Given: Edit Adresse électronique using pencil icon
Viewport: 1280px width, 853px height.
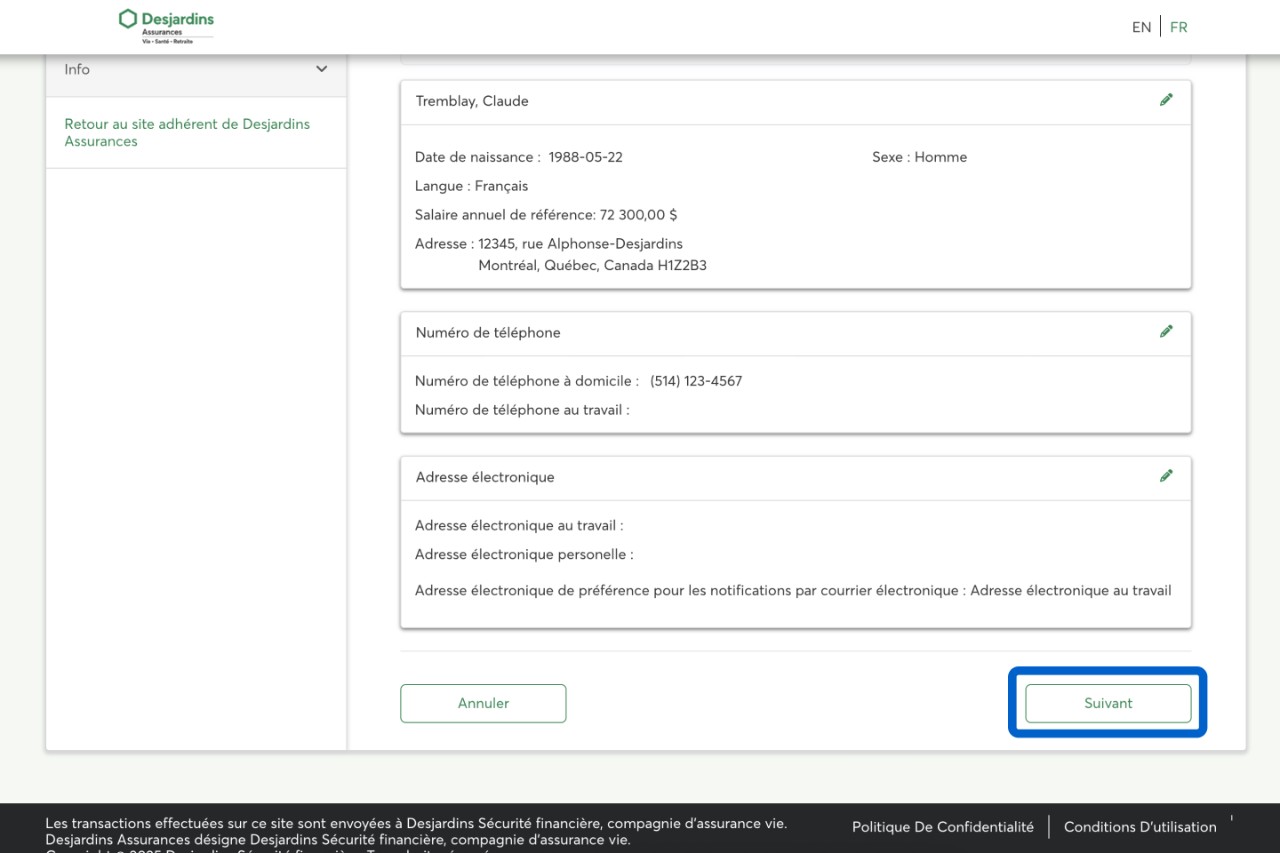Looking at the screenshot, I should coord(1165,476).
